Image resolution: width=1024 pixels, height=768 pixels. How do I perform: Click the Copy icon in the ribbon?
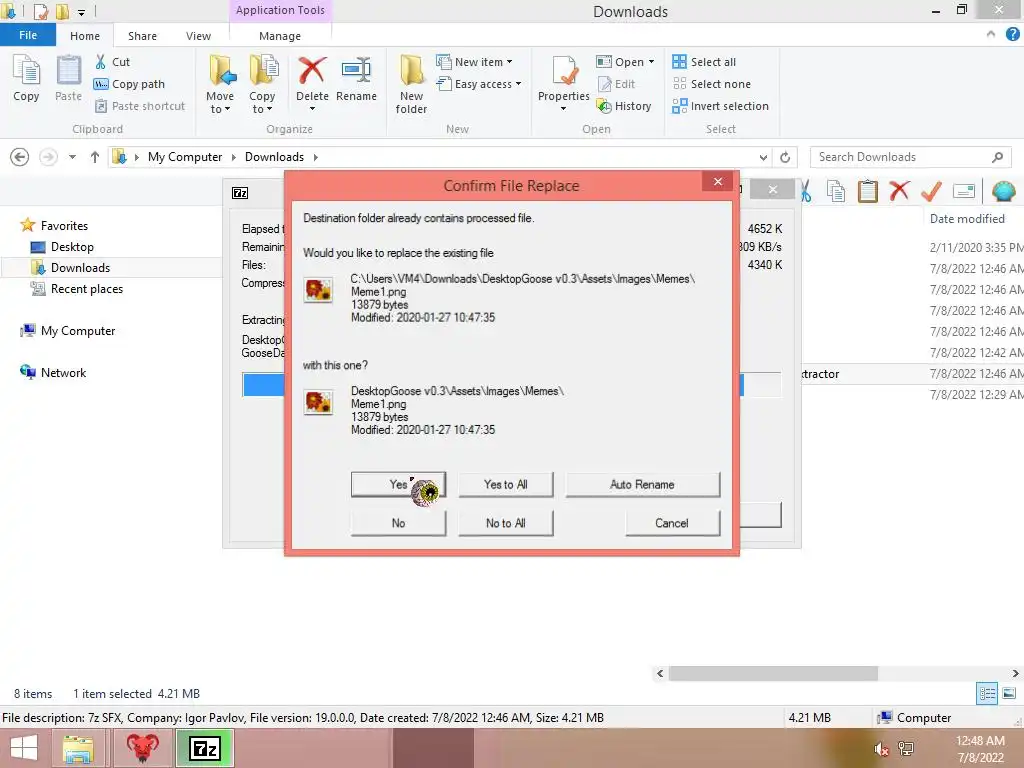tap(26, 78)
